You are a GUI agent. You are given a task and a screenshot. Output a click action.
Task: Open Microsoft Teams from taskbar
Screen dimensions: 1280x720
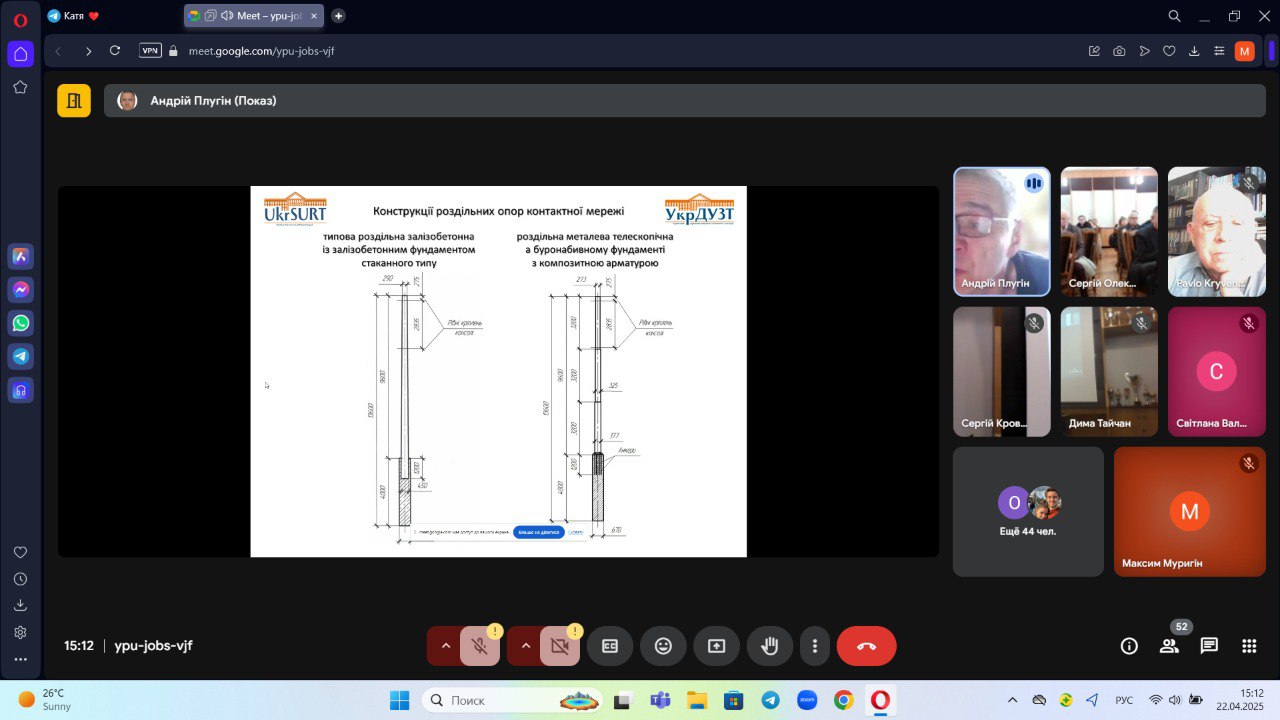[660, 700]
